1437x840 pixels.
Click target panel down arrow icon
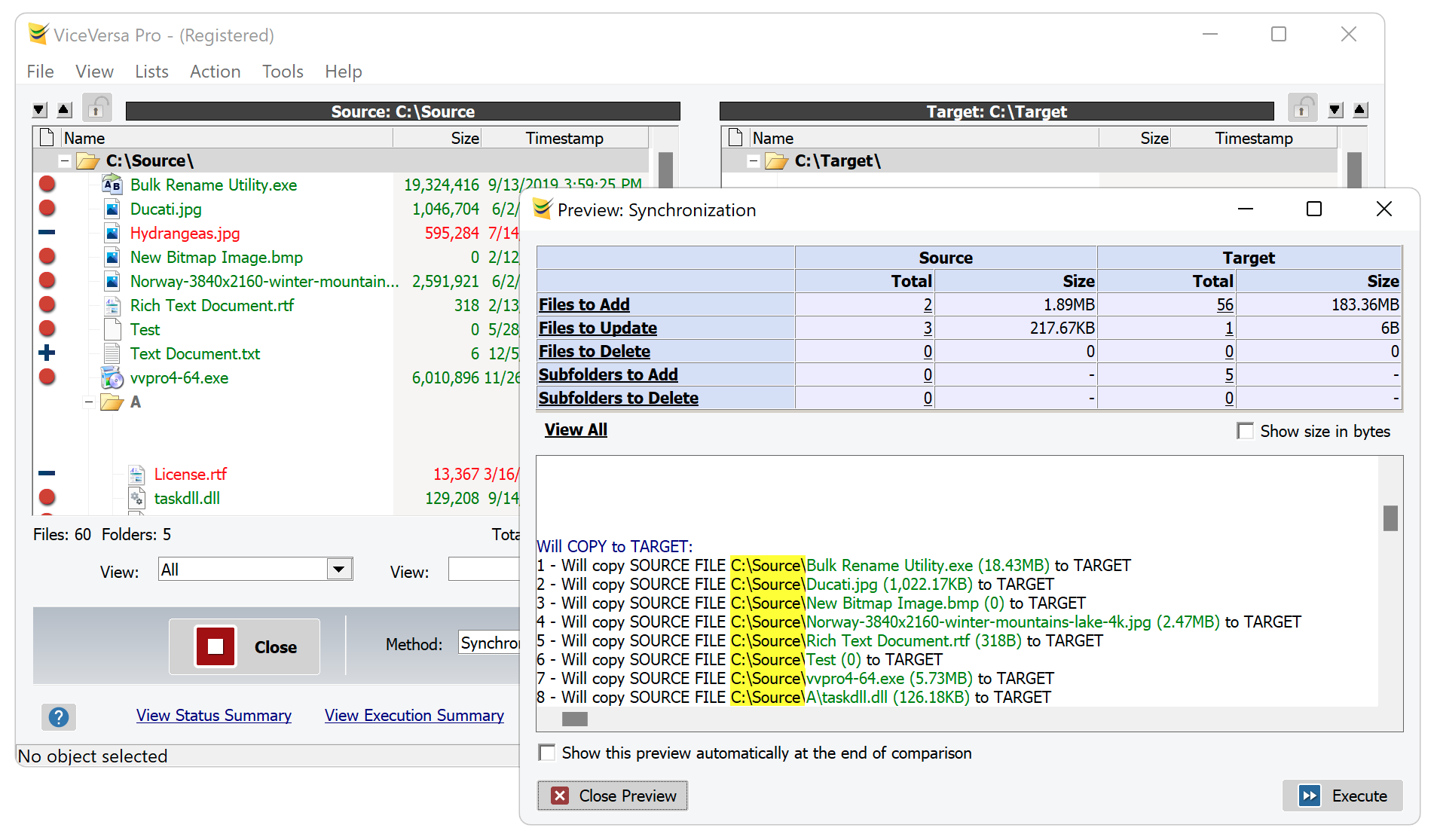click(x=1335, y=110)
